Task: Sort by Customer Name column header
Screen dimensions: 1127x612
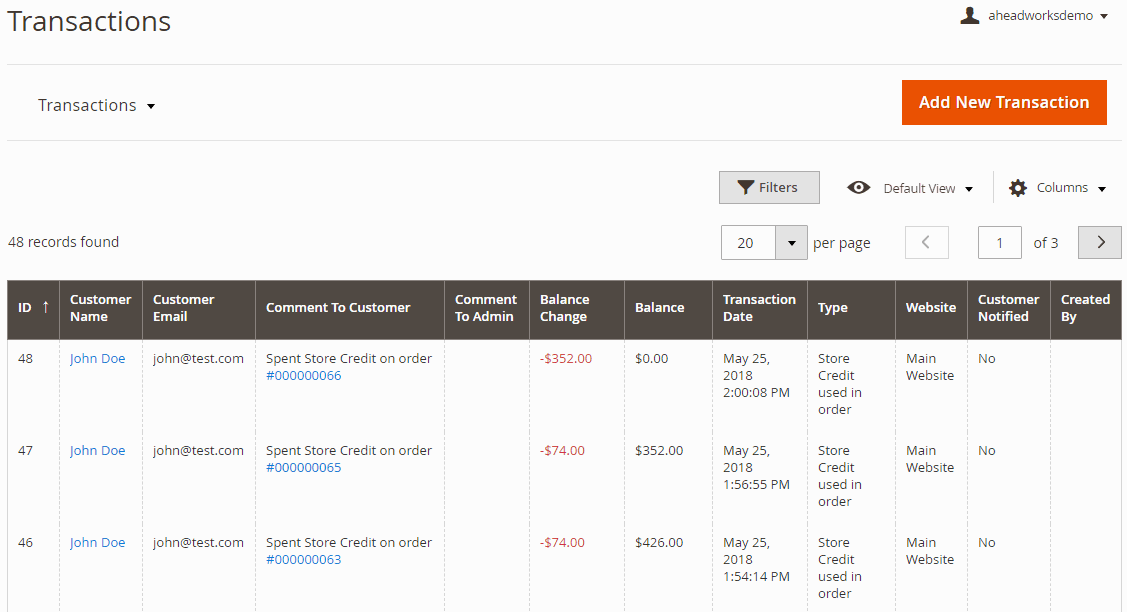Action: tap(101, 308)
